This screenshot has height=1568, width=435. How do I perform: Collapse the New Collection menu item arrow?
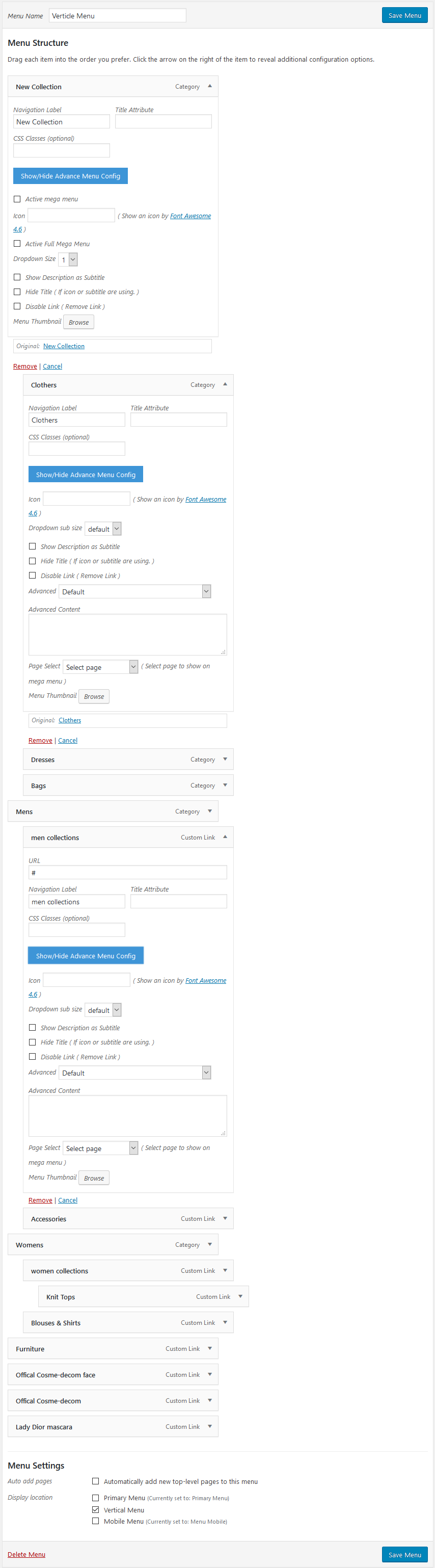209,87
